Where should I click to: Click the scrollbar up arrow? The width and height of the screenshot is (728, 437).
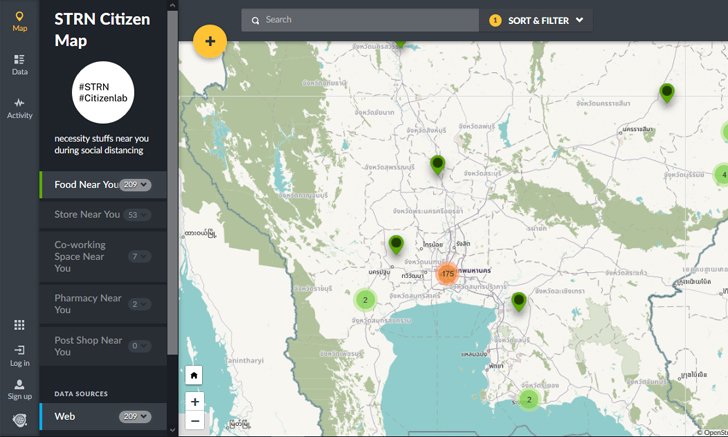172,5
